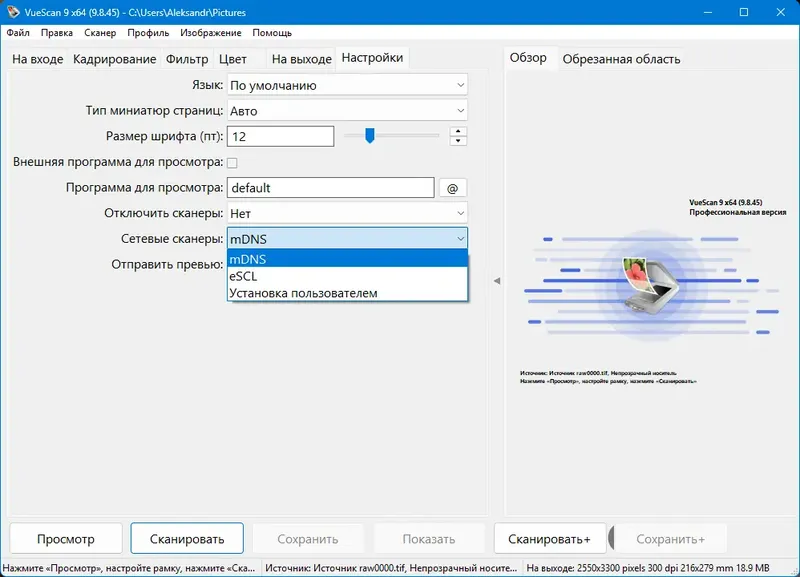Click the Сканировать+ button

pyautogui.click(x=550, y=537)
